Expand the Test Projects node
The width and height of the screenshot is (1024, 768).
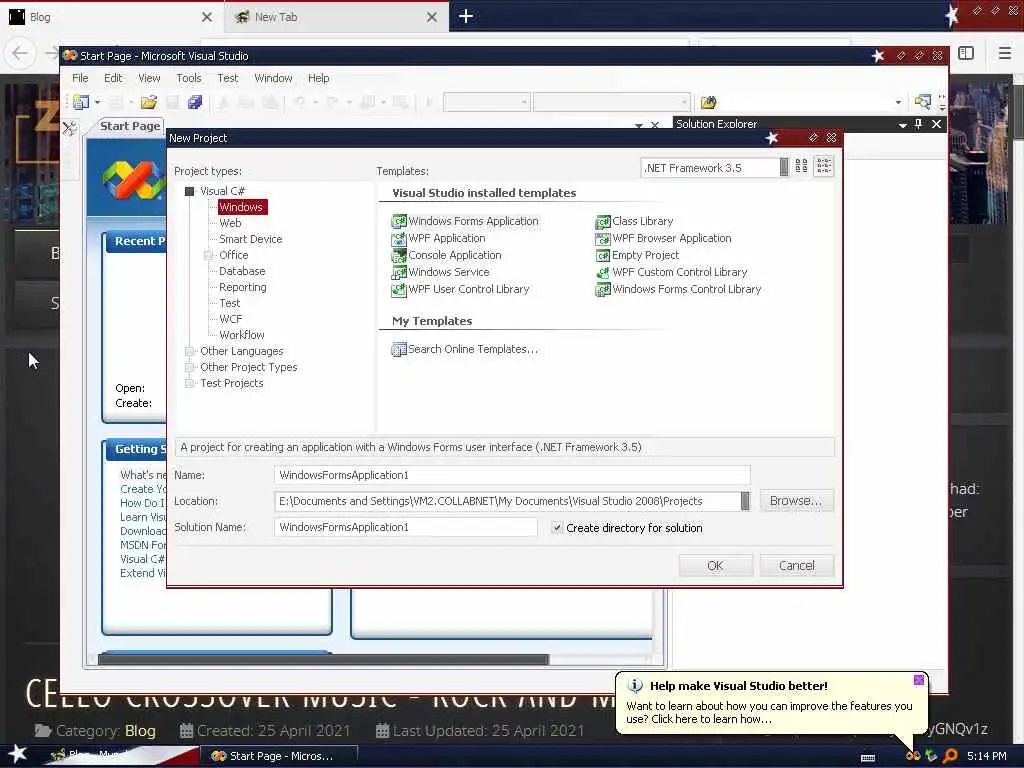189,383
